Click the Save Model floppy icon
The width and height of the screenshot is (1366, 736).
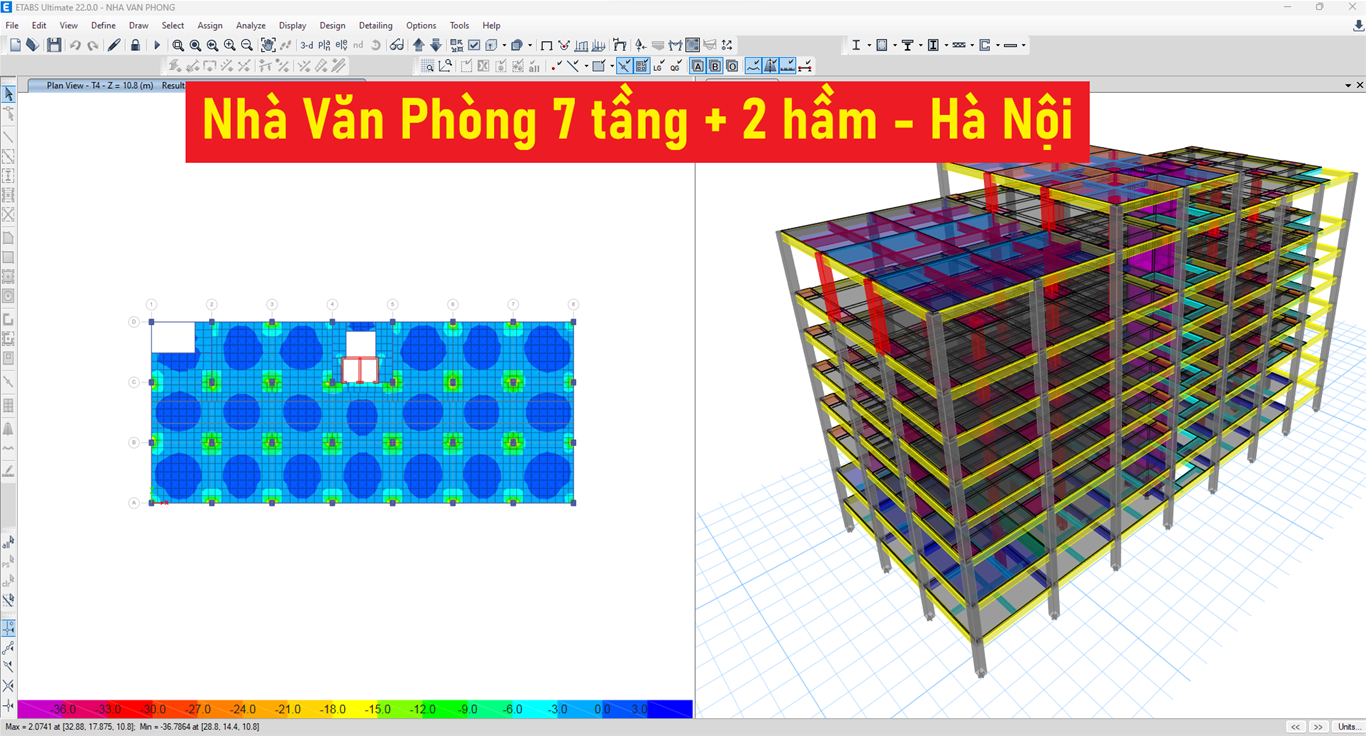[53, 45]
